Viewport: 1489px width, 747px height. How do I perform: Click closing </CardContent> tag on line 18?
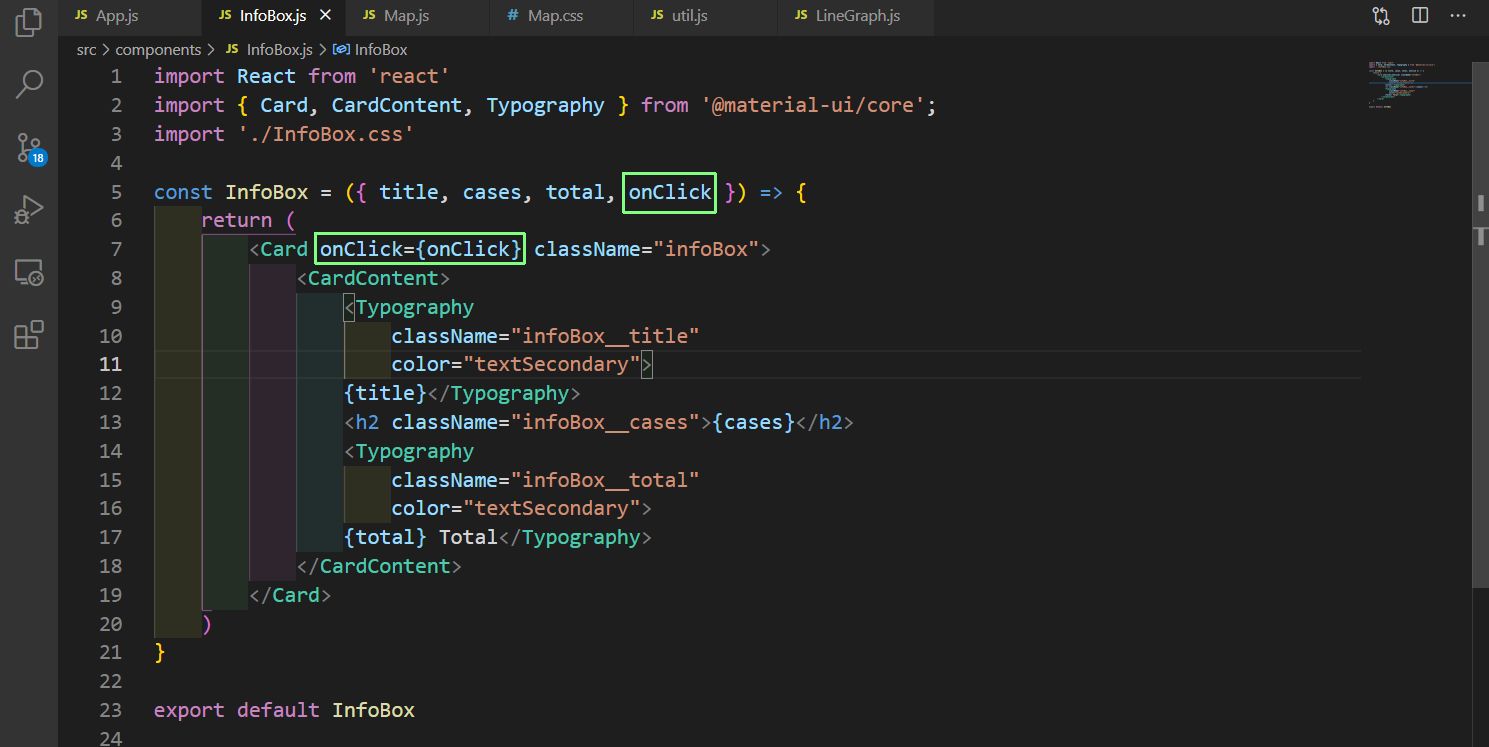point(379,566)
